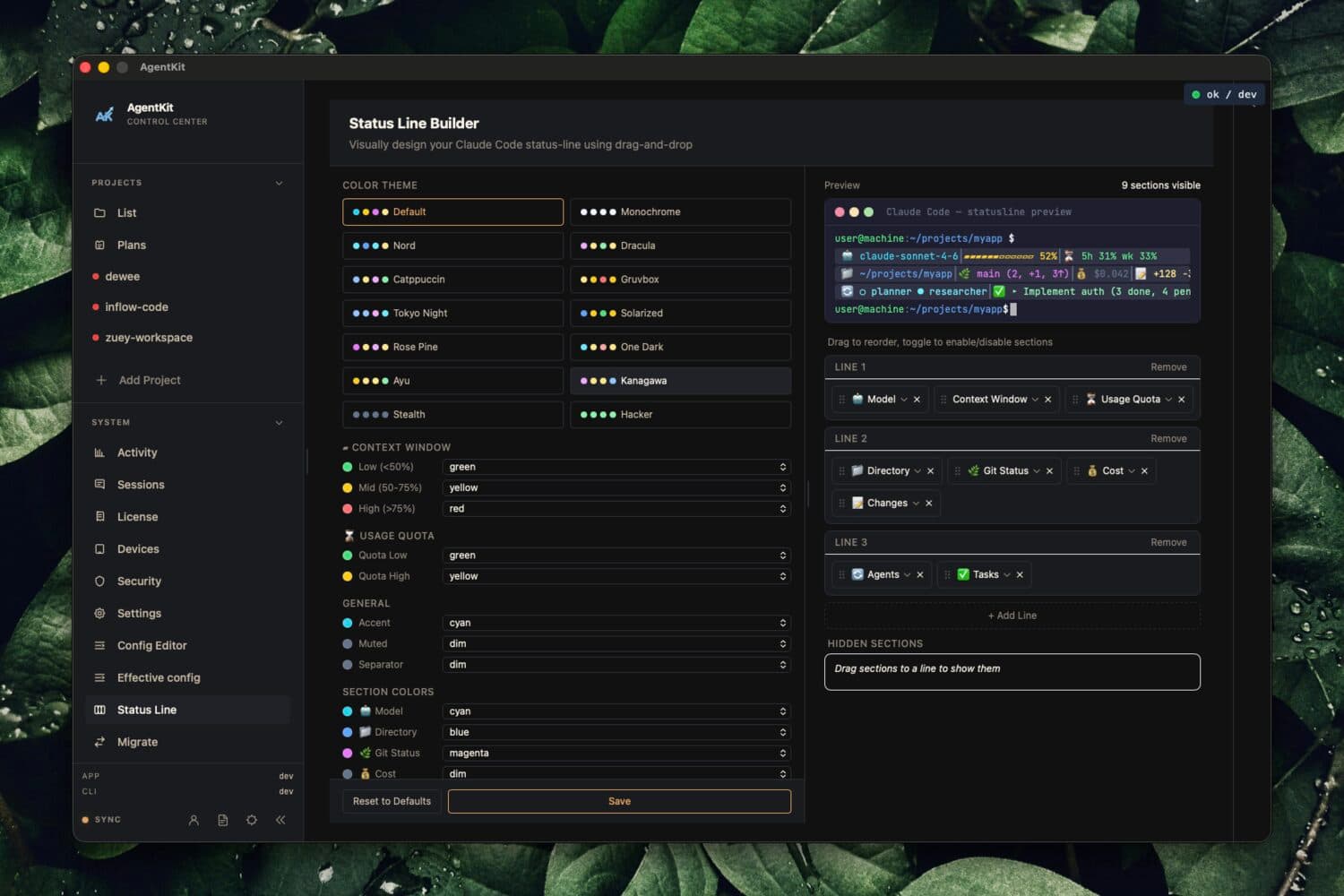1344x896 pixels.
Task: Click the Plans icon in sidebar
Action: [99, 245]
